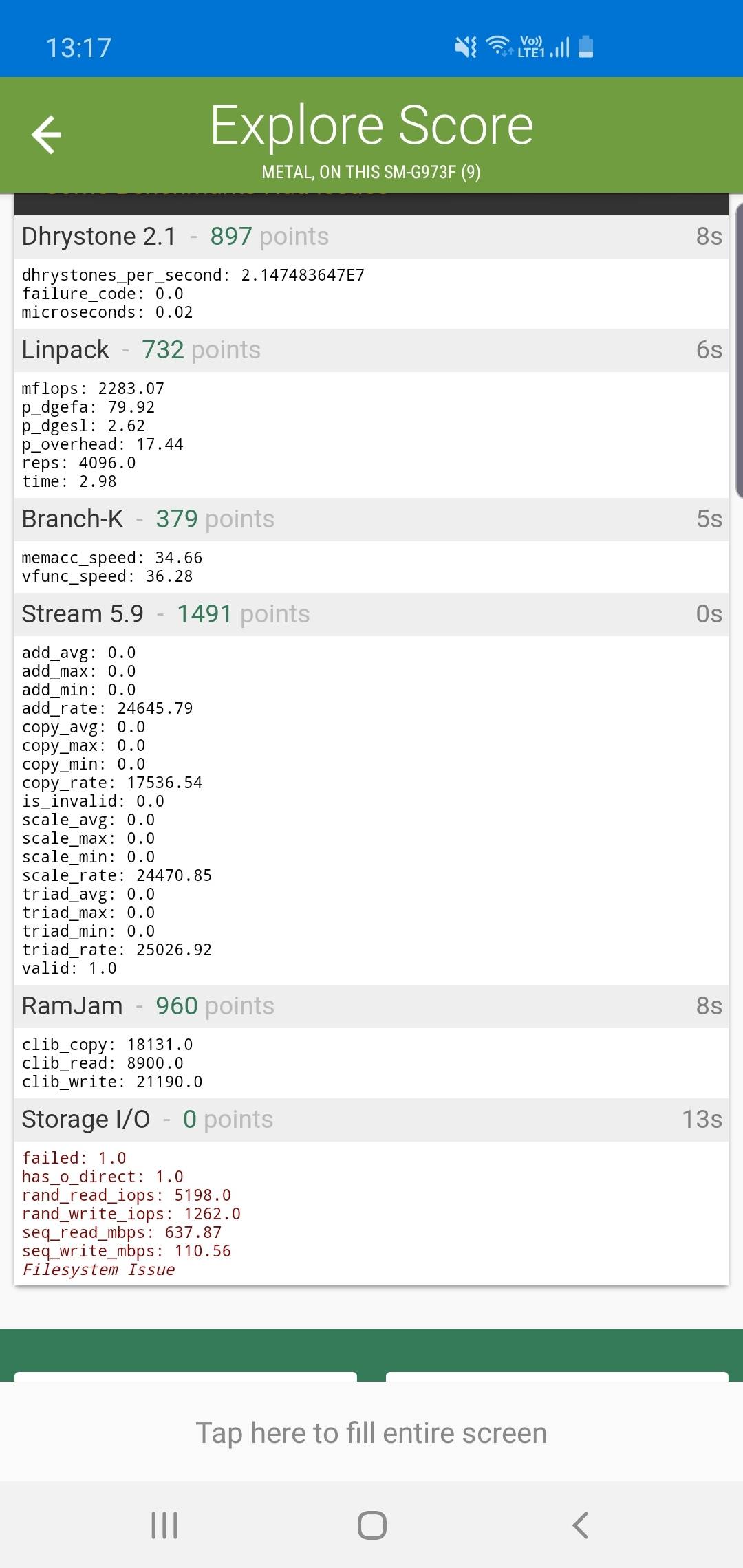743x1568 pixels.
Task: Tap the 0s duration for Stream 5.9
Action: click(x=709, y=614)
